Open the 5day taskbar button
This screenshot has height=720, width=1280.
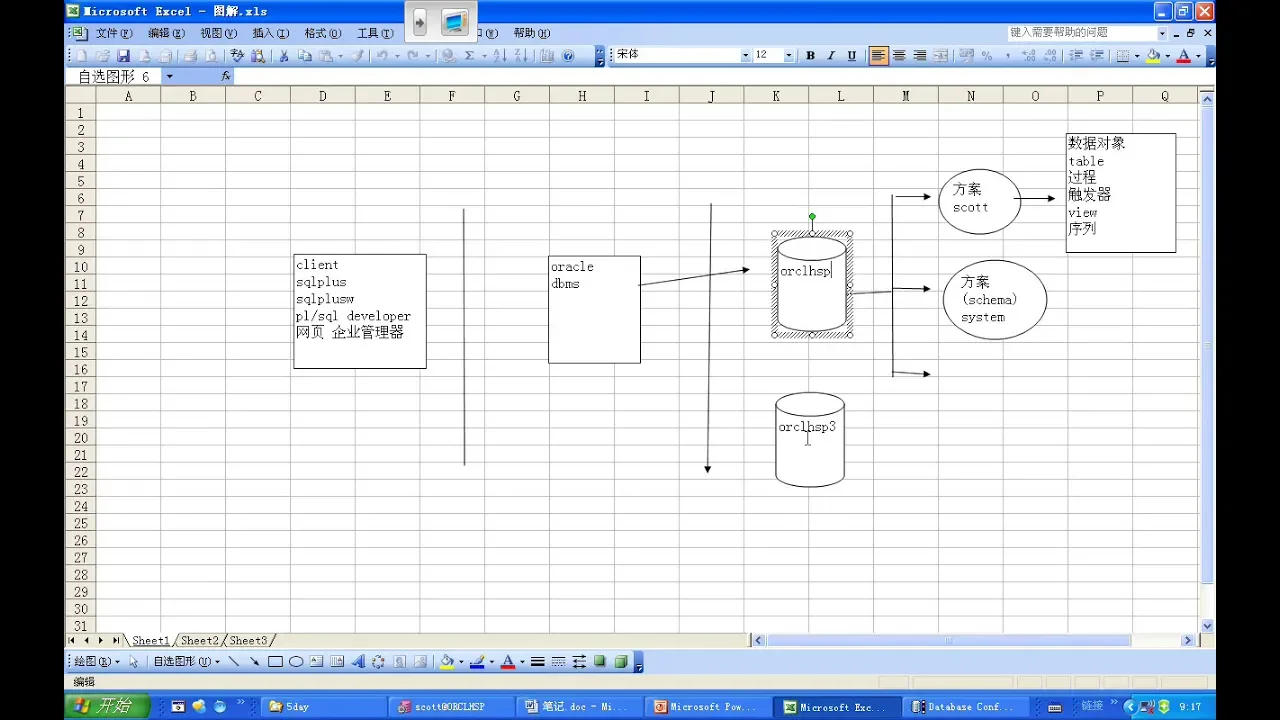tap(322, 707)
